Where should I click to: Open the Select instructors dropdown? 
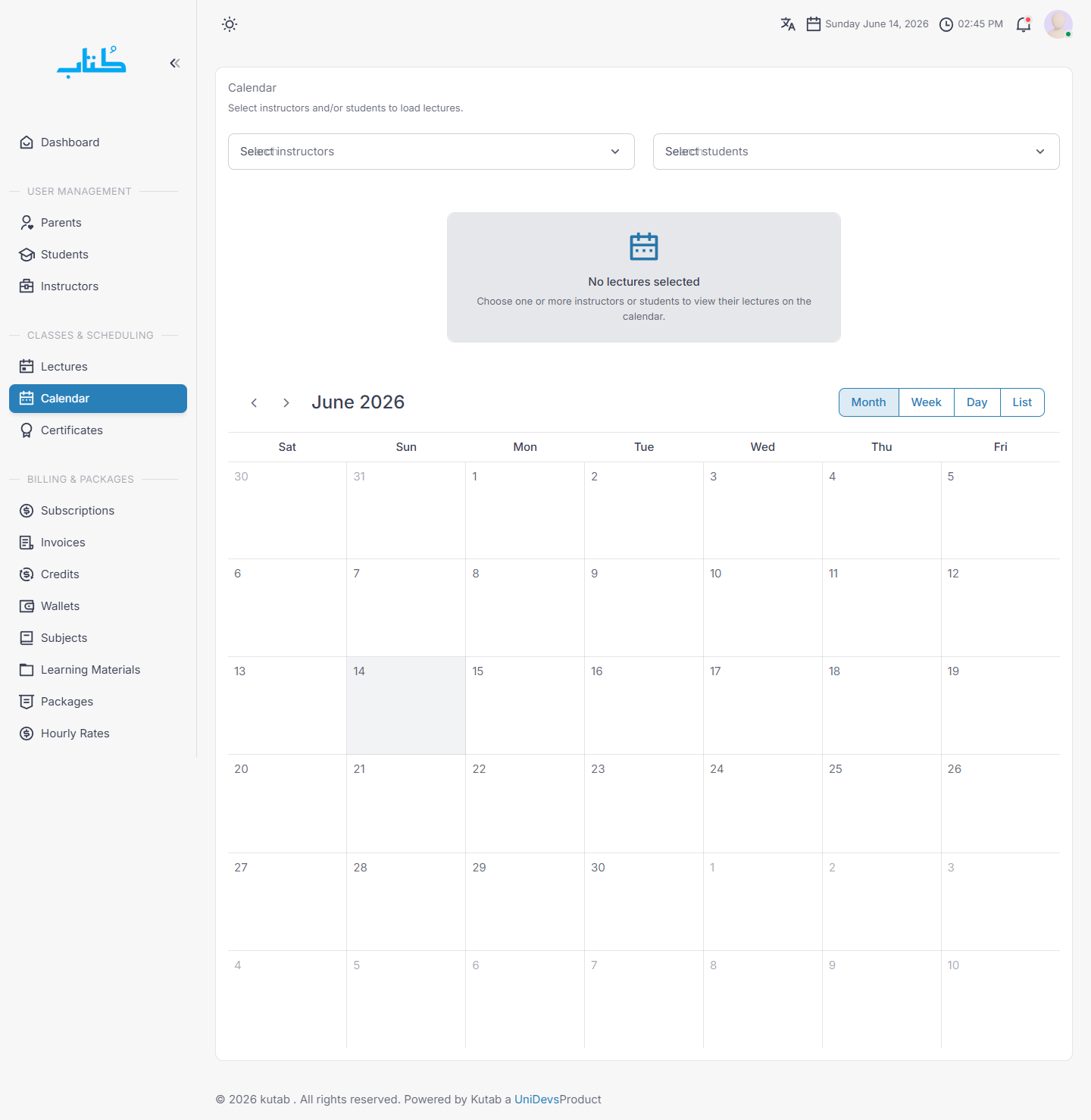[431, 152]
